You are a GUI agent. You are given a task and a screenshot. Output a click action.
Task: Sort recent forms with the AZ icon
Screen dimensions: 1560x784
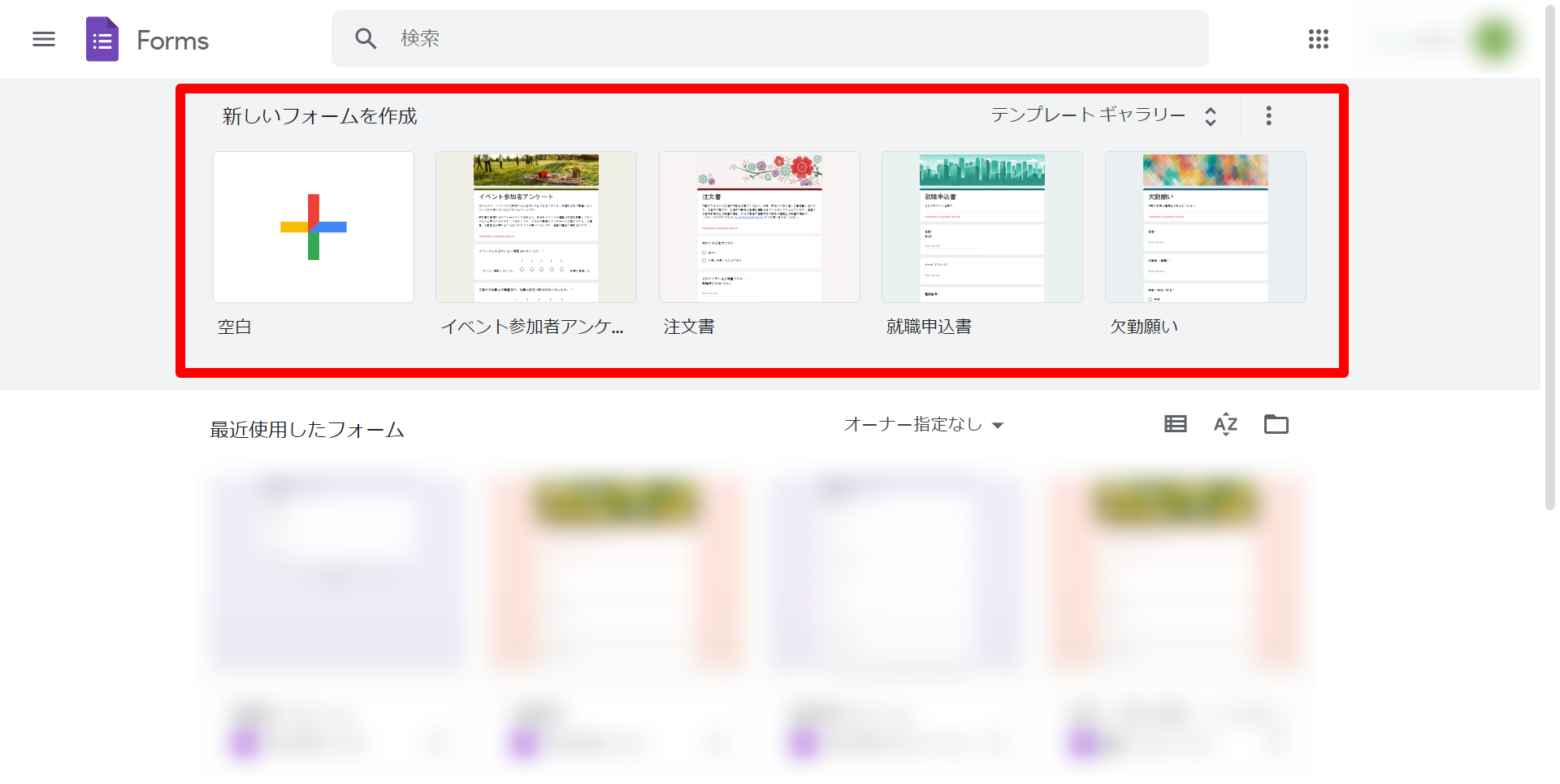pyautogui.click(x=1225, y=423)
